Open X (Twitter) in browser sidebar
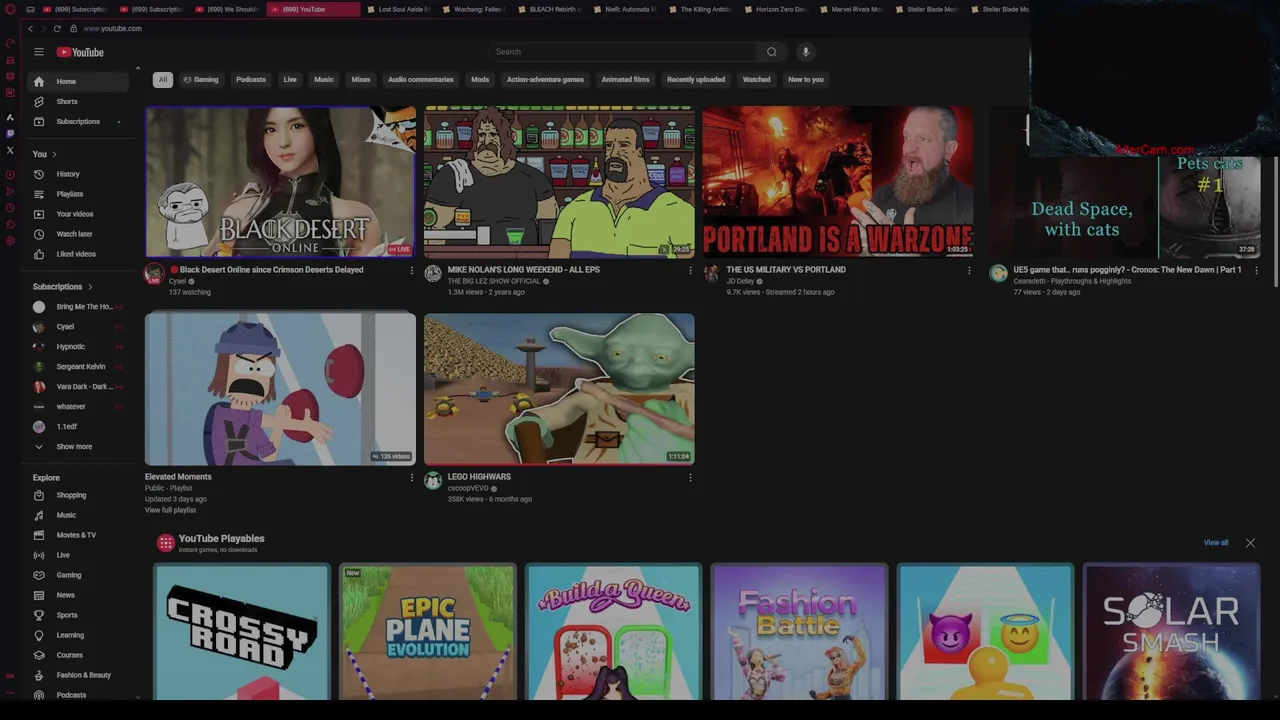 [x=10, y=150]
